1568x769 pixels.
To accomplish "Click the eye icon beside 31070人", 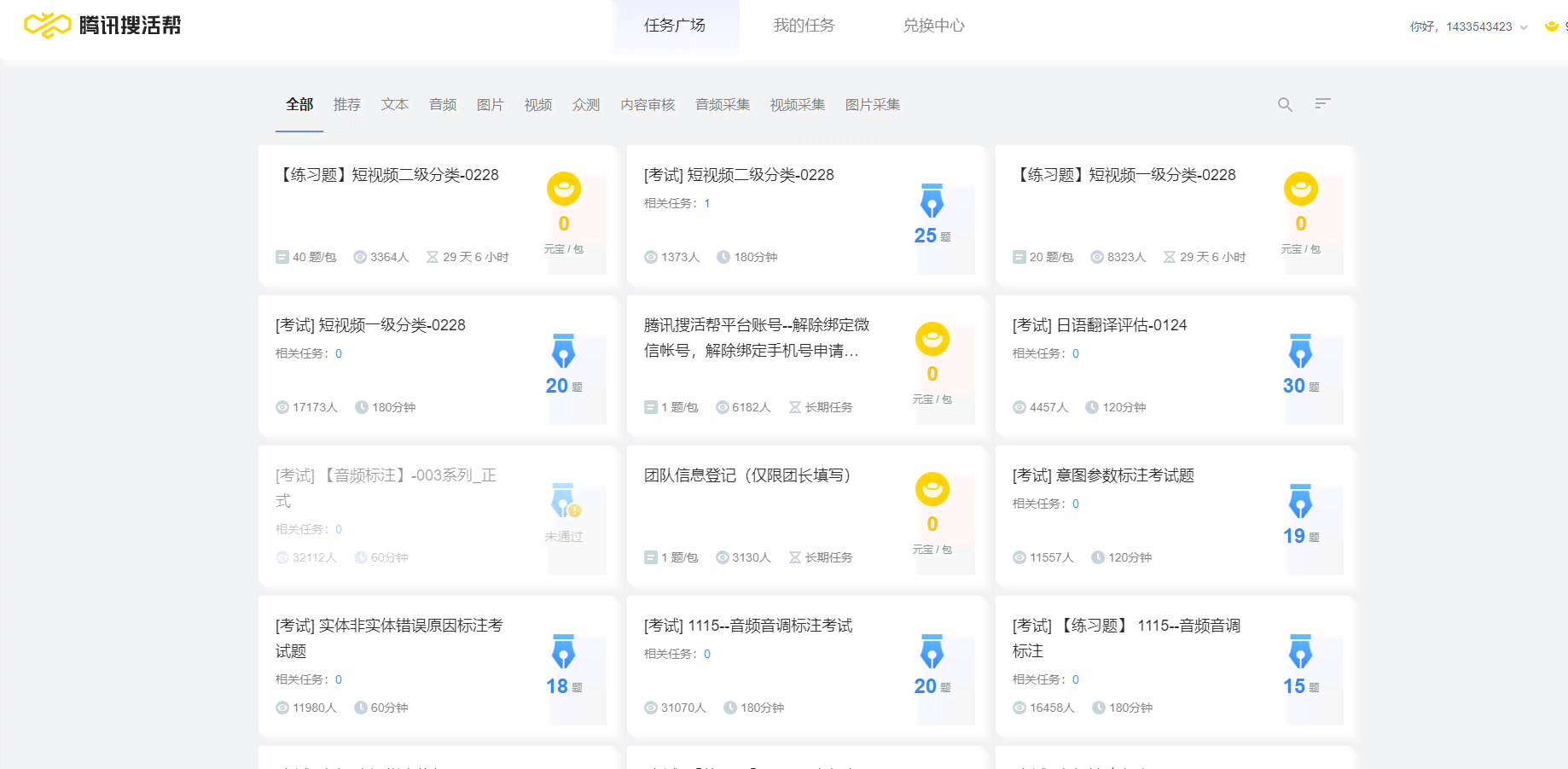I will click(651, 708).
